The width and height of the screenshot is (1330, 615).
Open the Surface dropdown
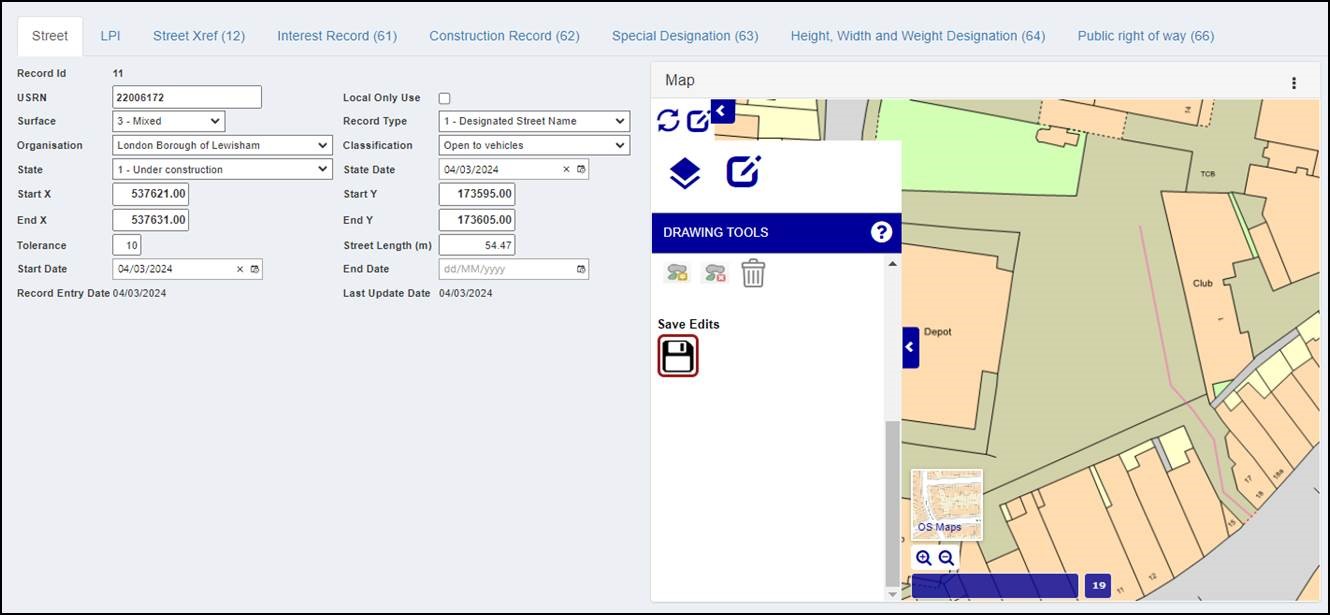pyautogui.click(x=169, y=121)
